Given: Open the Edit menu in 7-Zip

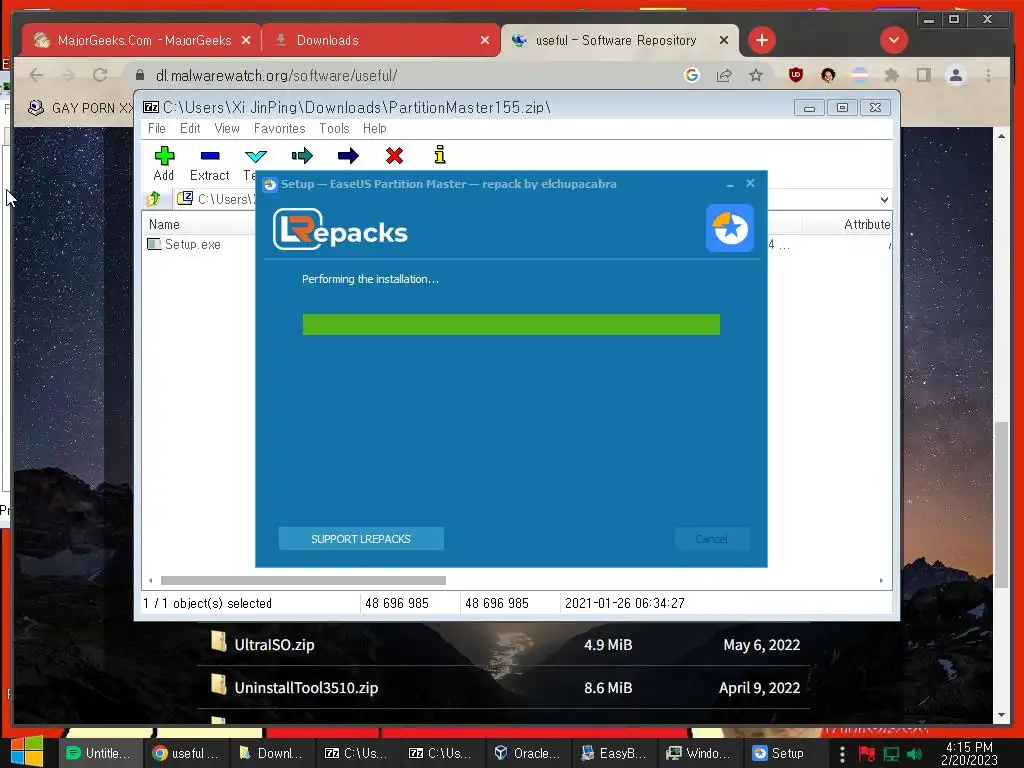Looking at the screenshot, I should (190, 129).
